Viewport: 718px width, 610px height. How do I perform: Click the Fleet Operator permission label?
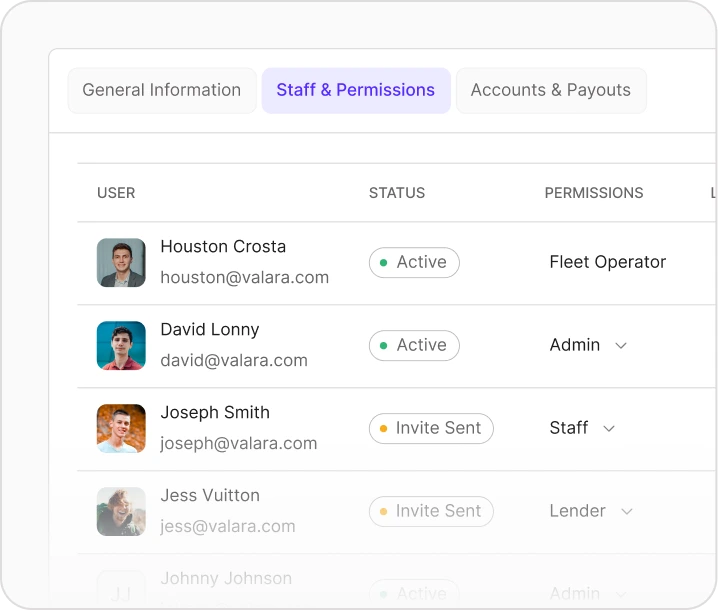pos(608,262)
